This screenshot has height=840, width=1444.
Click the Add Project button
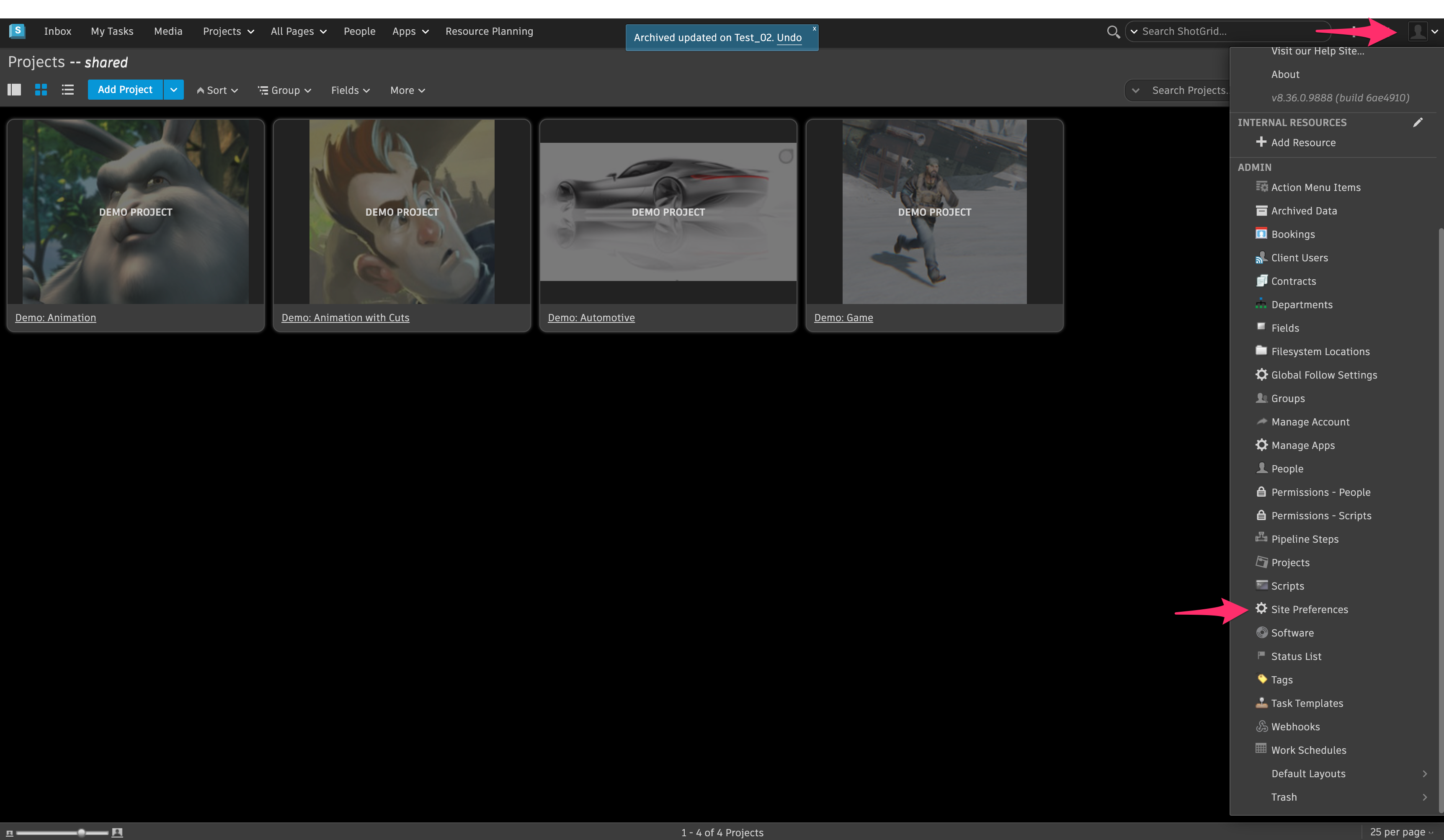pyautogui.click(x=125, y=90)
